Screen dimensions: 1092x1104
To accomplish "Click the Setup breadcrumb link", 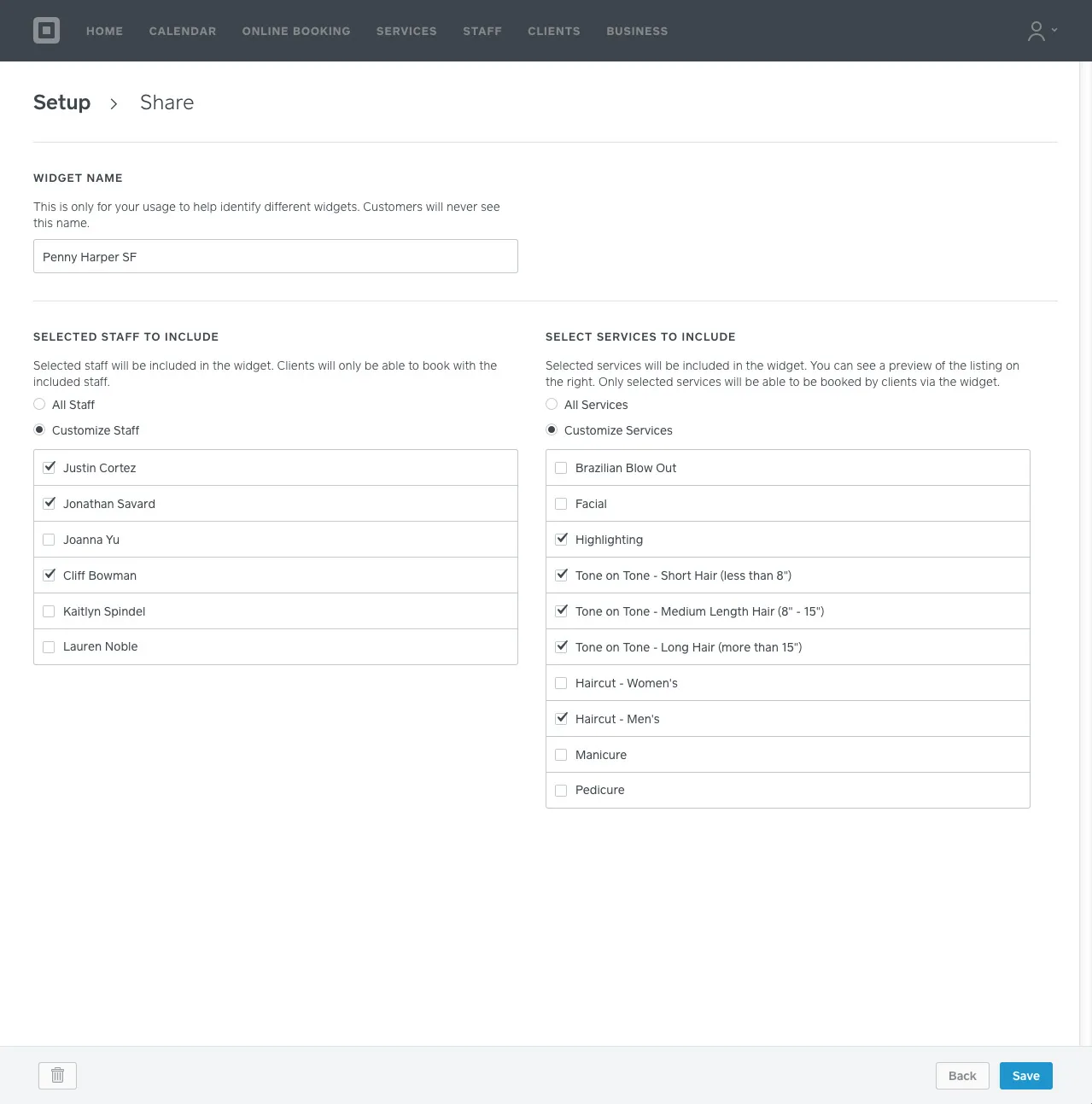I will click(x=61, y=102).
